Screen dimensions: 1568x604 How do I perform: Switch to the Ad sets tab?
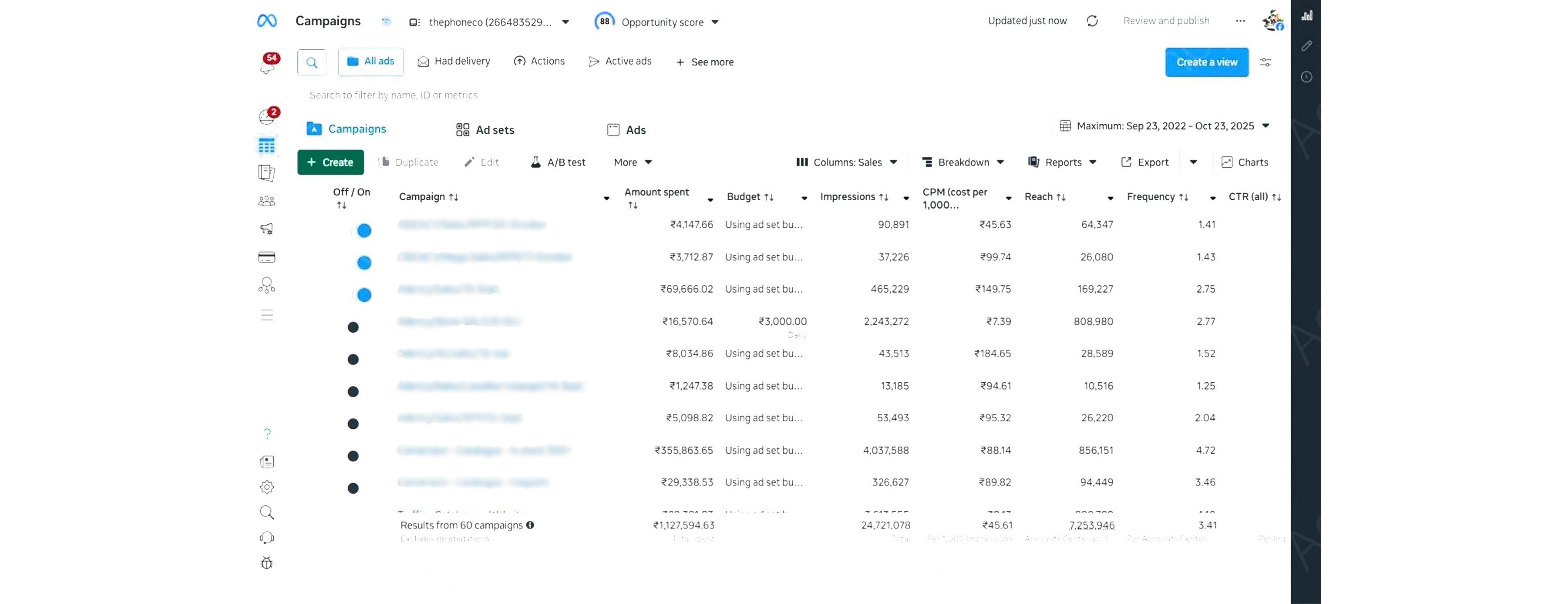485,130
